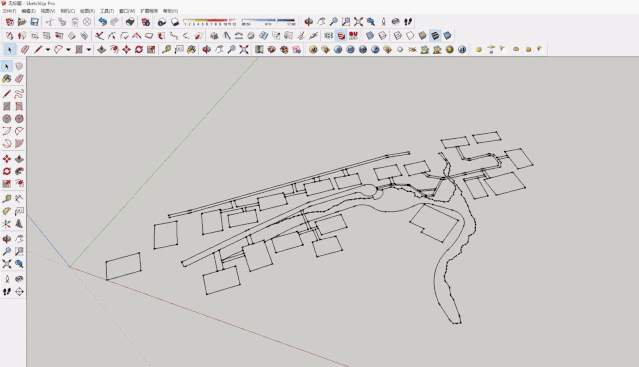Image resolution: width=639 pixels, height=367 pixels.
Task: Pick the Freehand tool in left palette
Action: coord(19,94)
